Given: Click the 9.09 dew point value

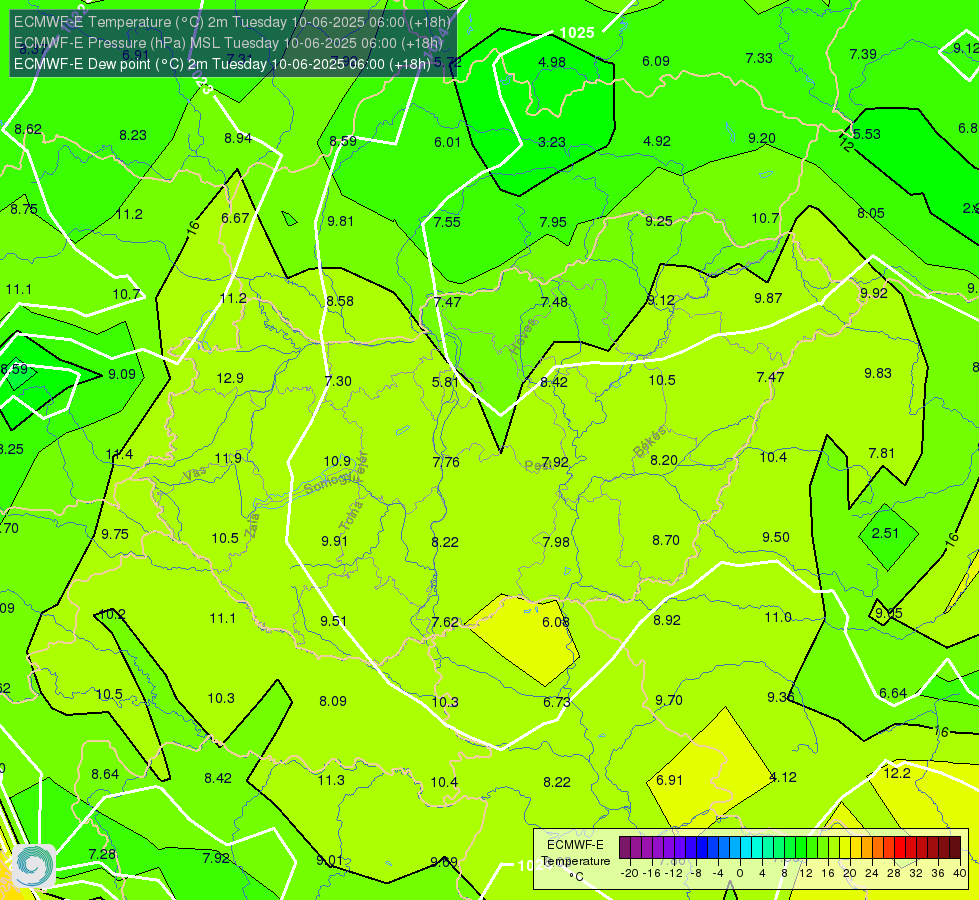Looking at the screenshot, I should tap(122, 374).
